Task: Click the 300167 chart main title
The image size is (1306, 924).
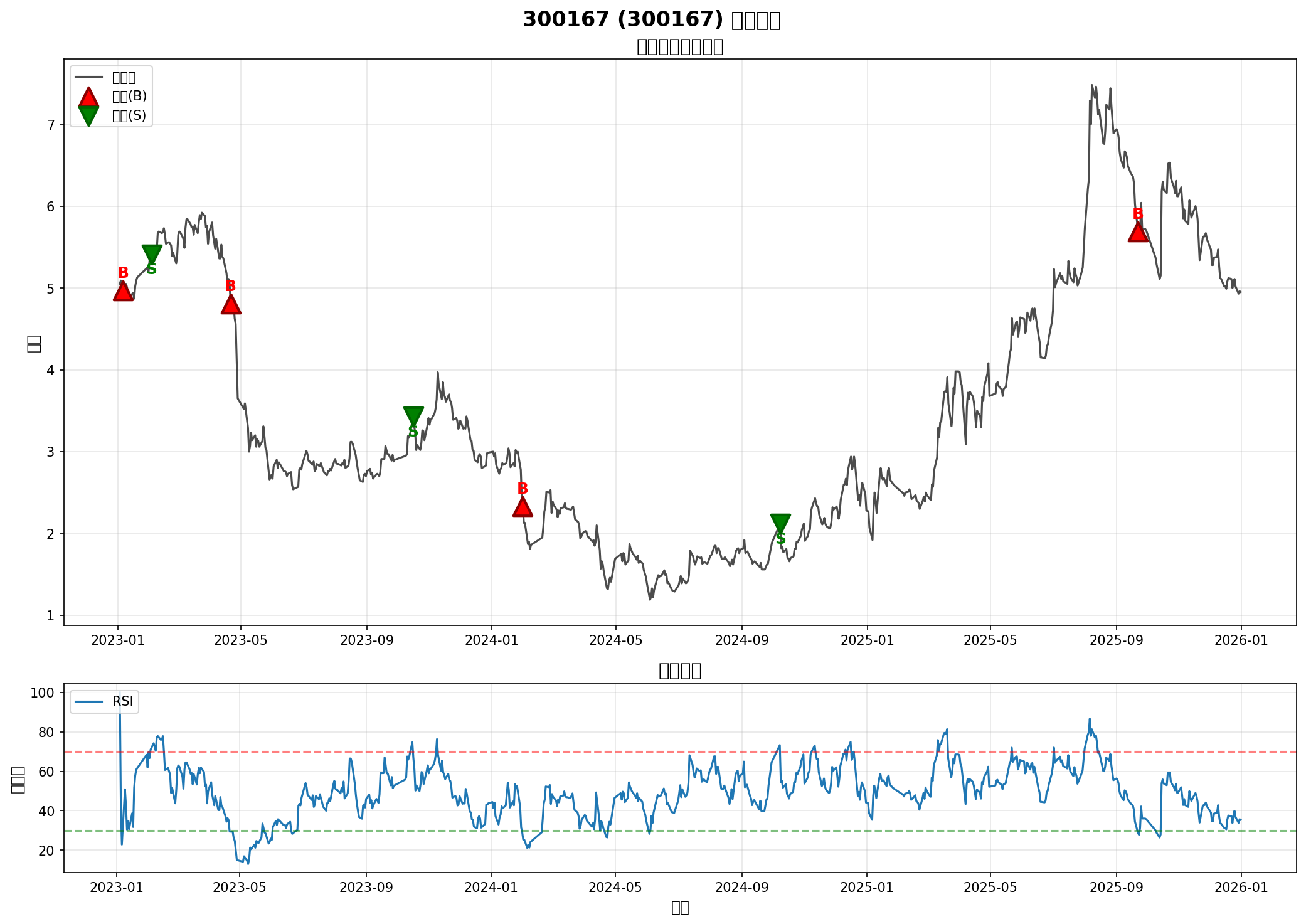Action: (651, 19)
